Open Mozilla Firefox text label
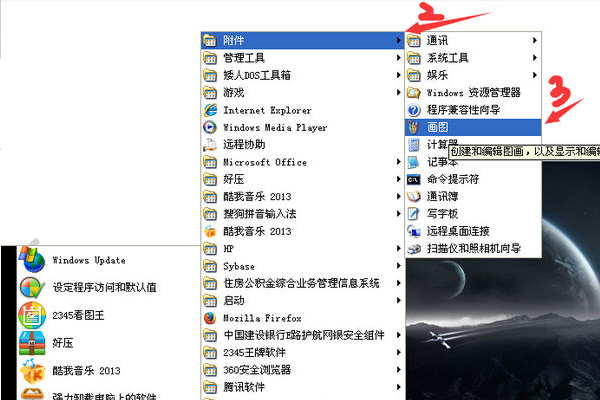The image size is (600, 400). (262, 318)
